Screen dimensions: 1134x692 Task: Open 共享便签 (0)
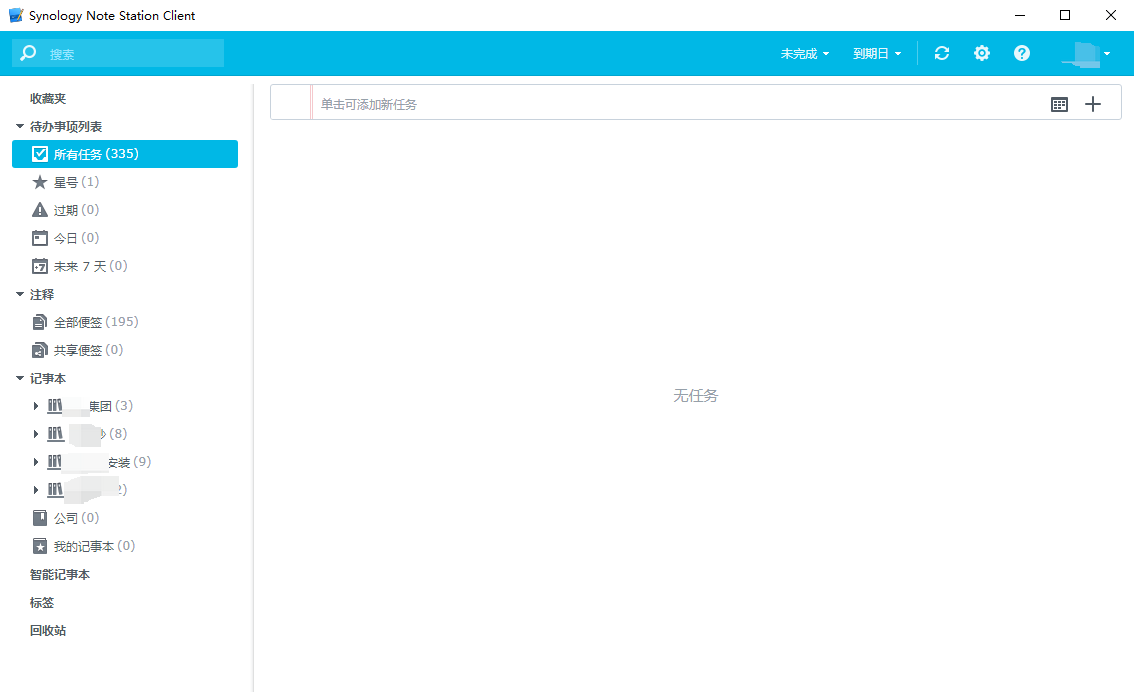pyautogui.click(x=88, y=350)
